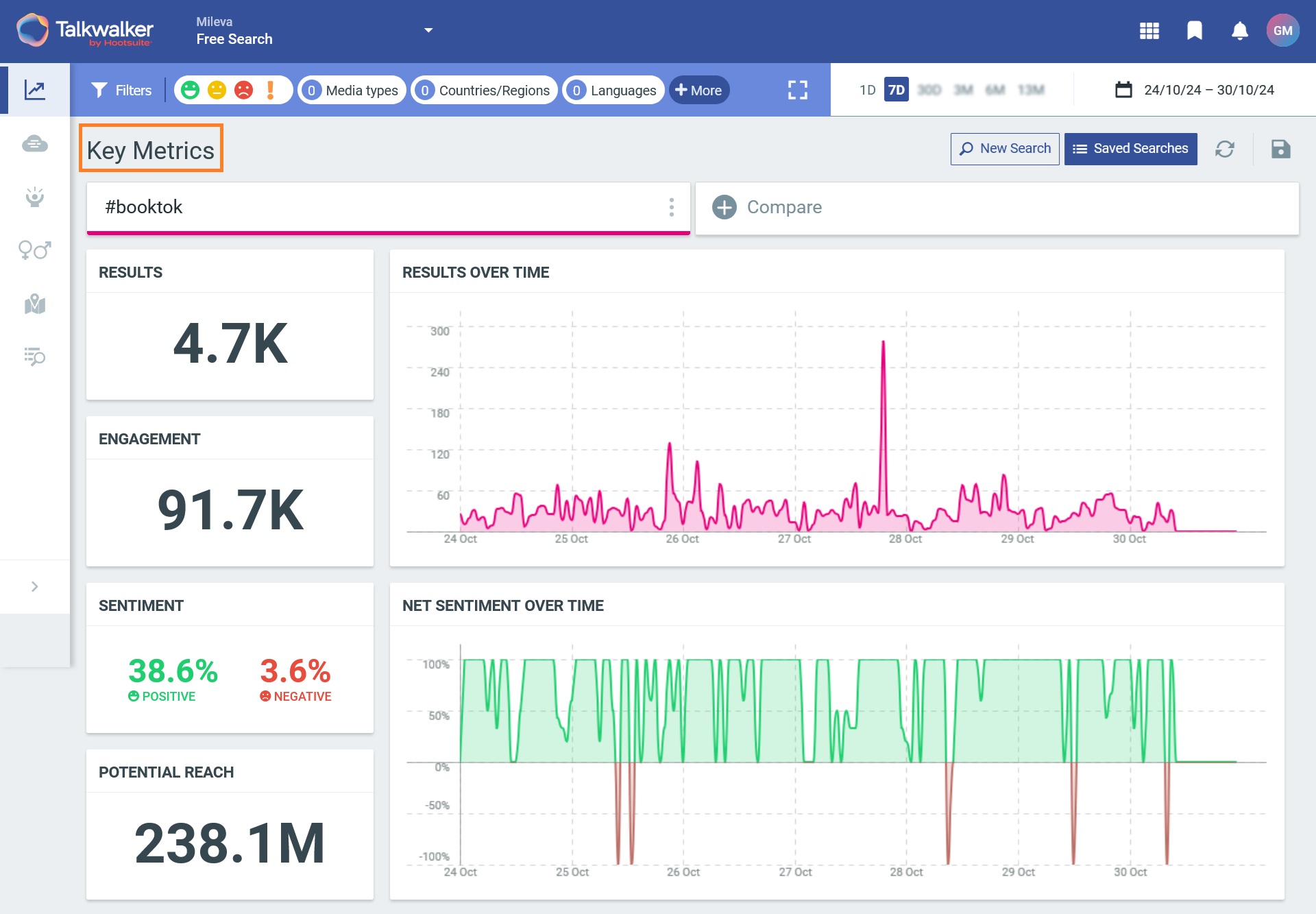Click the Results Over Time title
The height and width of the screenshot is (914, 1316).
(476, 272)
